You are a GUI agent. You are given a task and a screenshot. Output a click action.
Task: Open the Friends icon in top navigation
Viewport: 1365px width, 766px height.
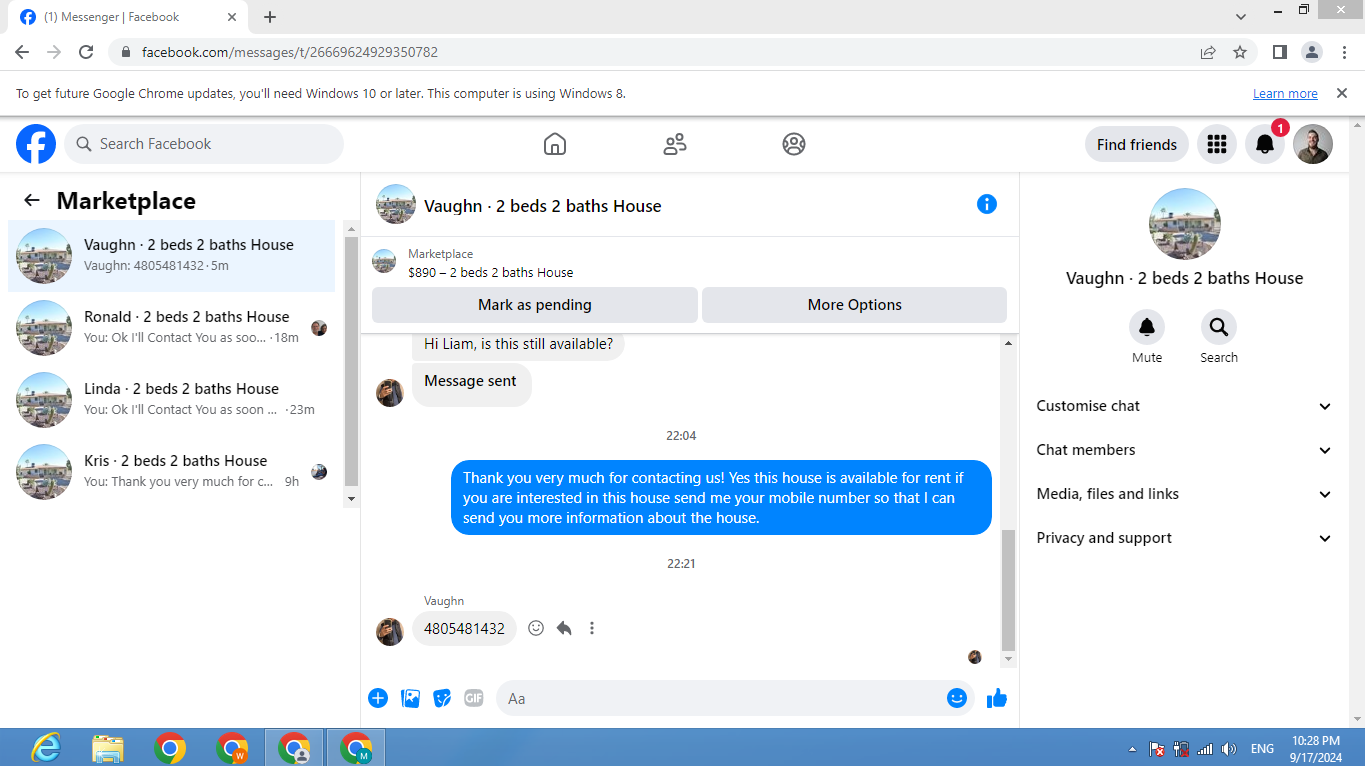click(675, 144)
